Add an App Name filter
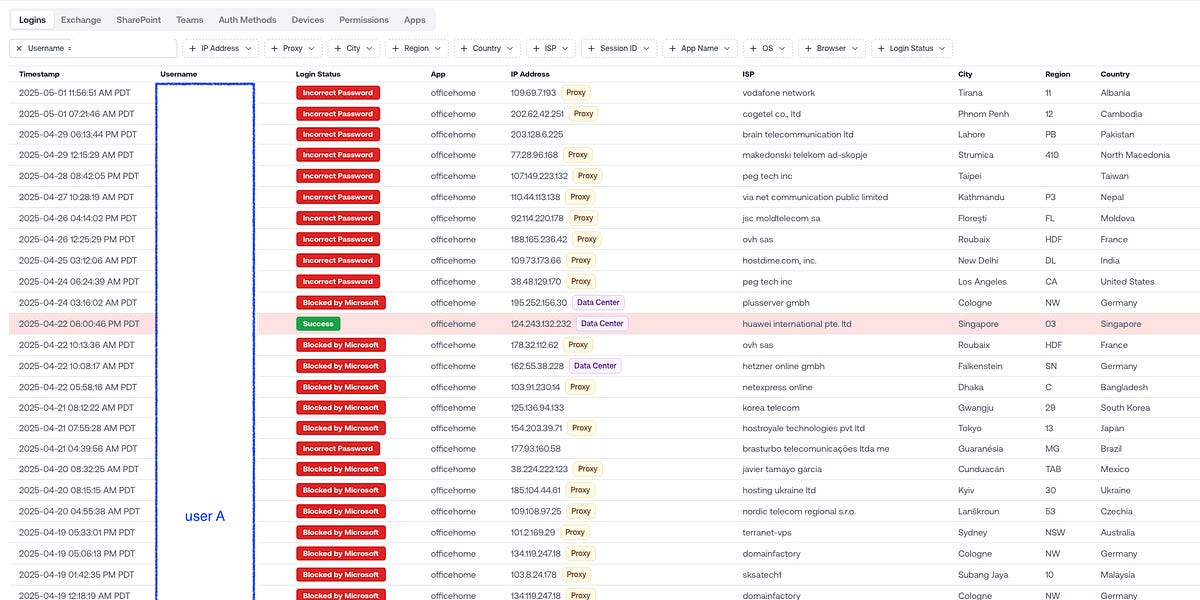 (x=700, y=48)
